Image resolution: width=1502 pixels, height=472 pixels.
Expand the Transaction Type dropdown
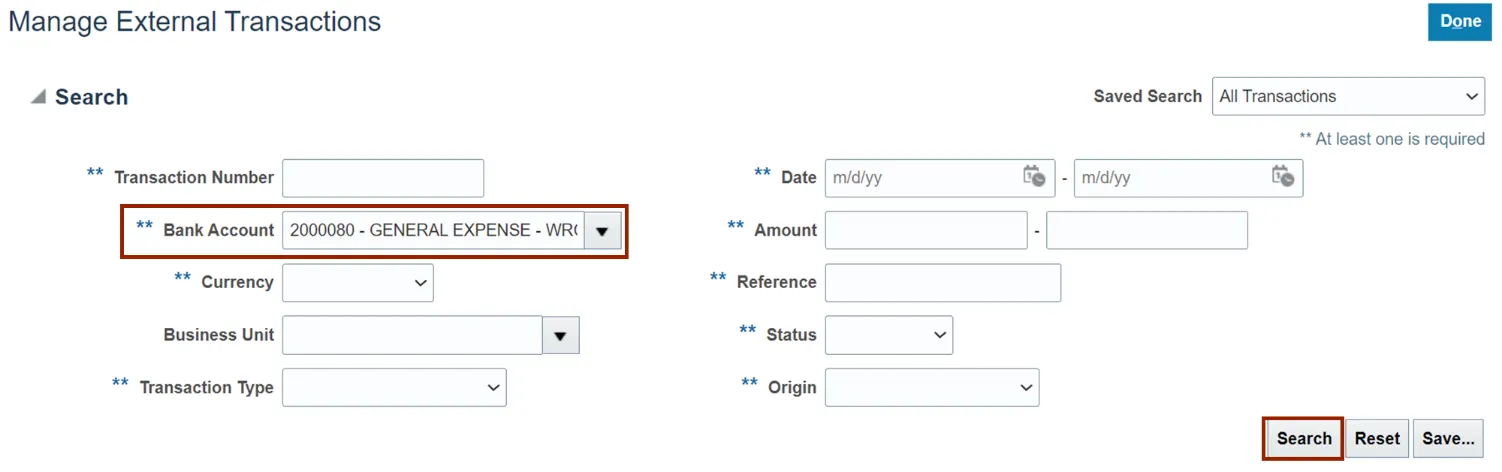tap(394, 387)
